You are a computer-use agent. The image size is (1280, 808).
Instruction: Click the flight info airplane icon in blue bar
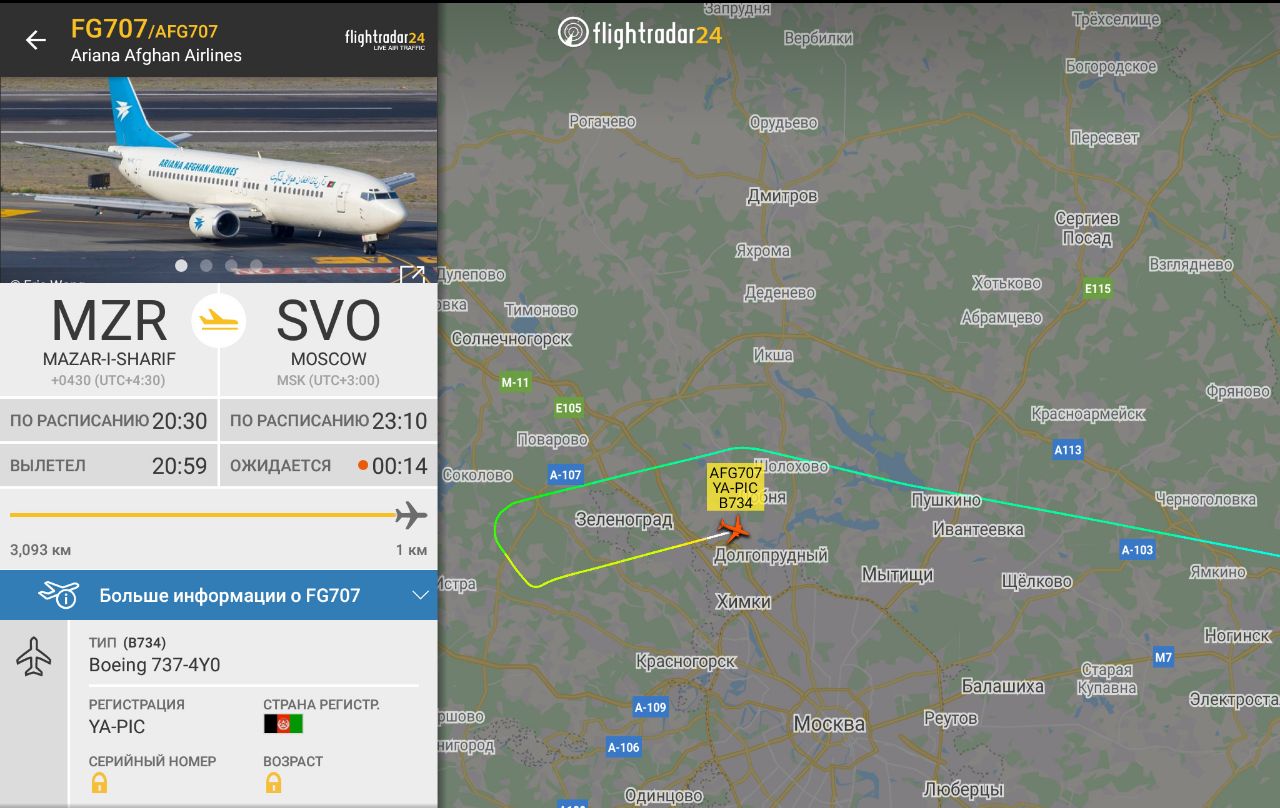(x=59, y=595)
